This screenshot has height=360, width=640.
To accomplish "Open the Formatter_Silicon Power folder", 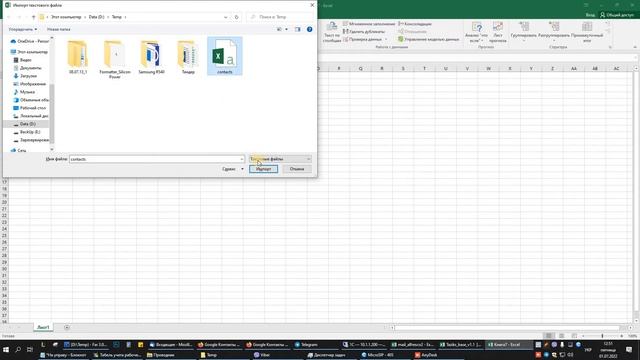I will (x=115, y=59).
